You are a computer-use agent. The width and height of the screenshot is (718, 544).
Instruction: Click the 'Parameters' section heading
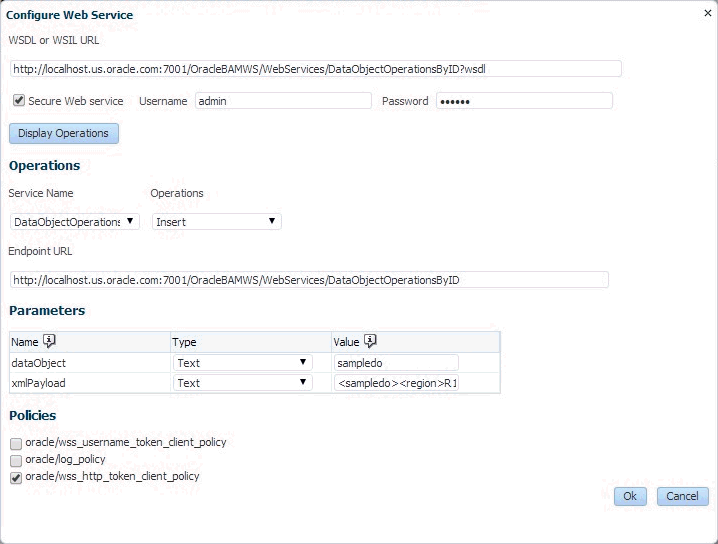tap(47, 310)
